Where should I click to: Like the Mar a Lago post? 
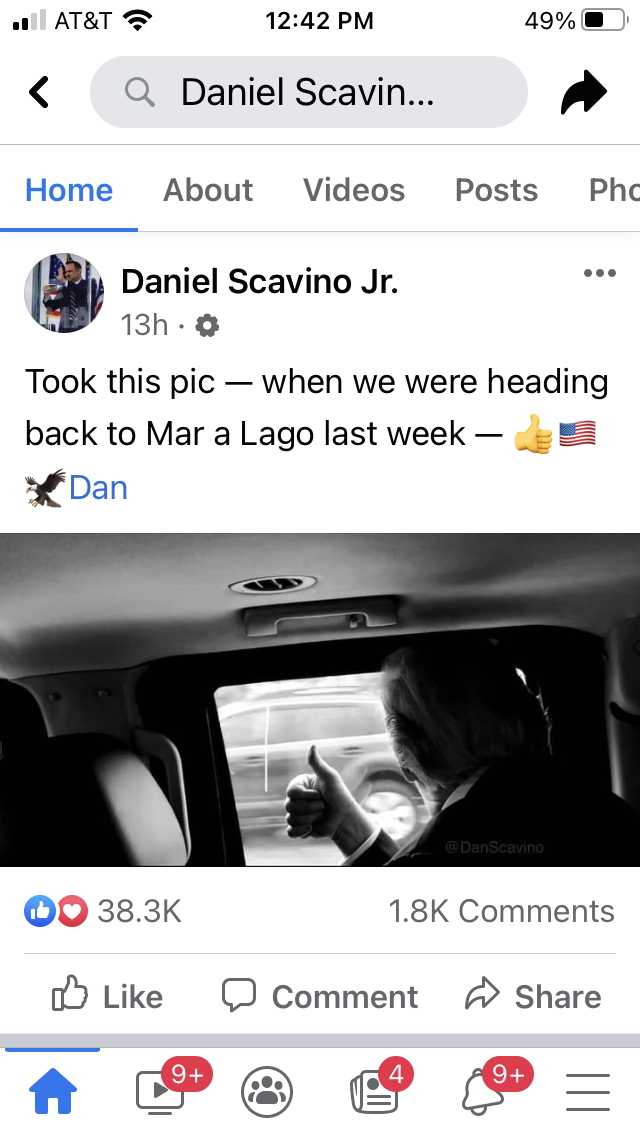click(107, 995)
